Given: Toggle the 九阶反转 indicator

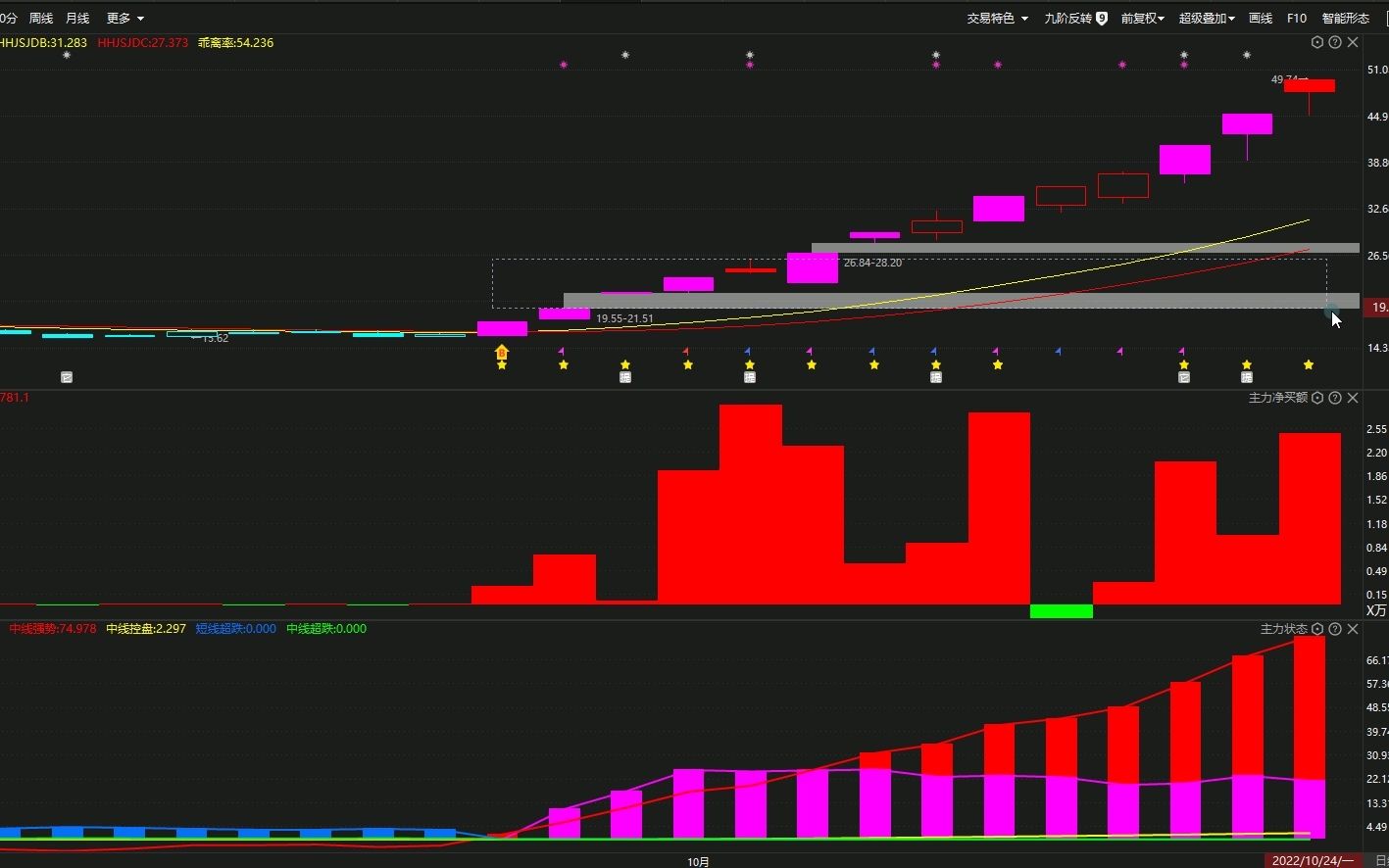Looking at the screenshot, I should coord(1068,18).
